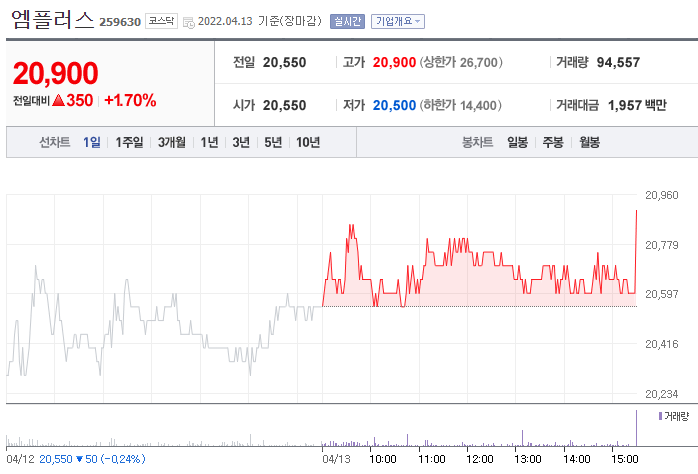
Task: Click the 20,960 price axis label
Action: click(662, 195)
